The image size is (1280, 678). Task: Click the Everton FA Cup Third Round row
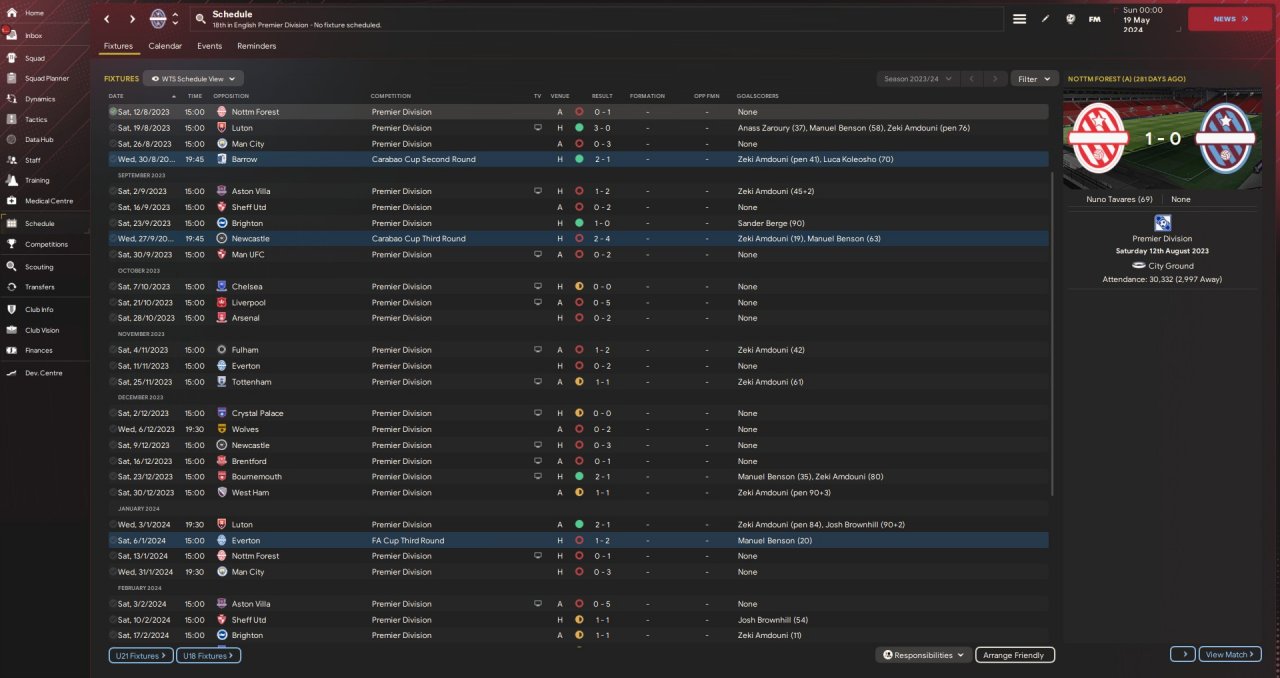tap(578, 540)
